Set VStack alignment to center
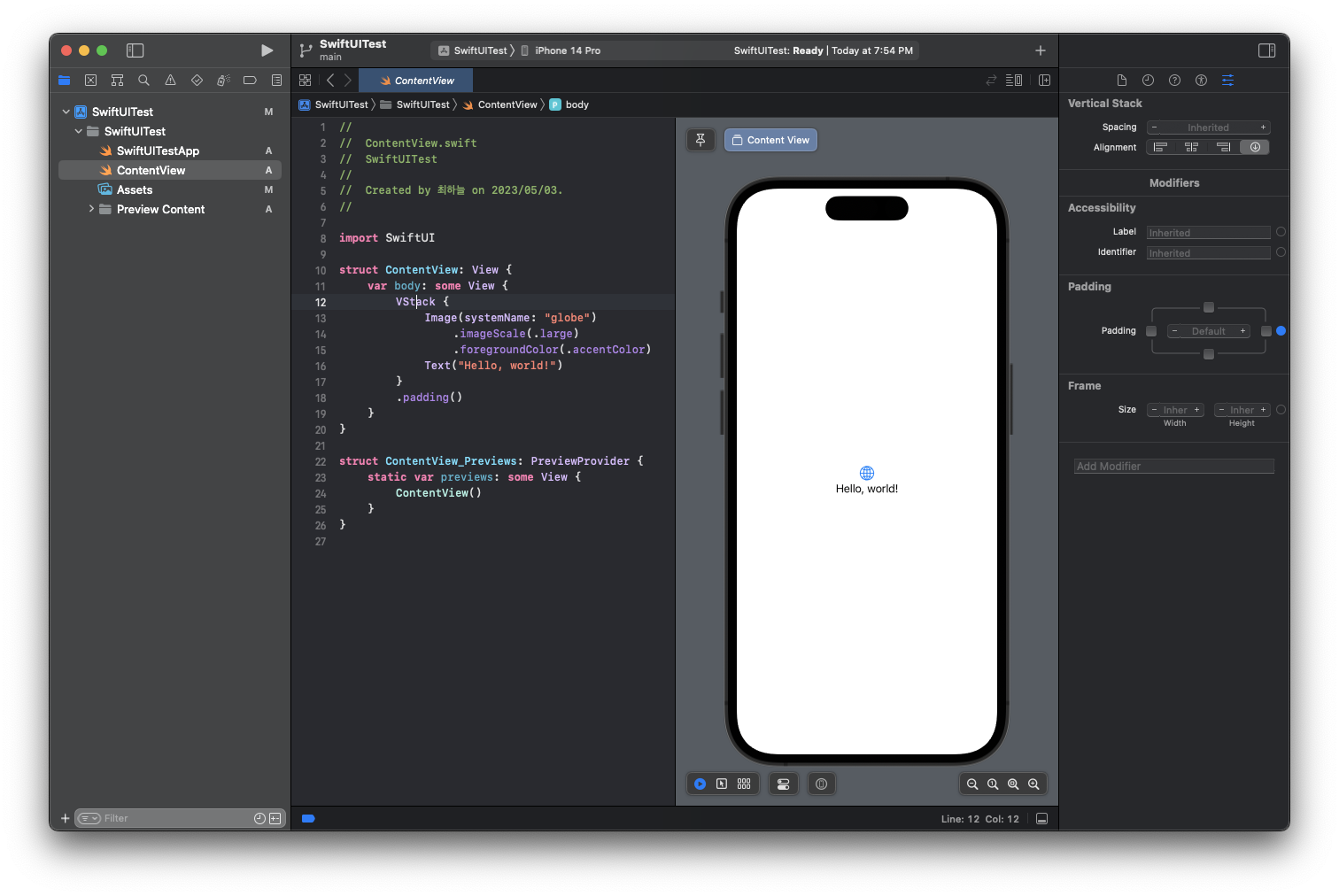Screen dimensions: 1339x896 pos(1192,147)
